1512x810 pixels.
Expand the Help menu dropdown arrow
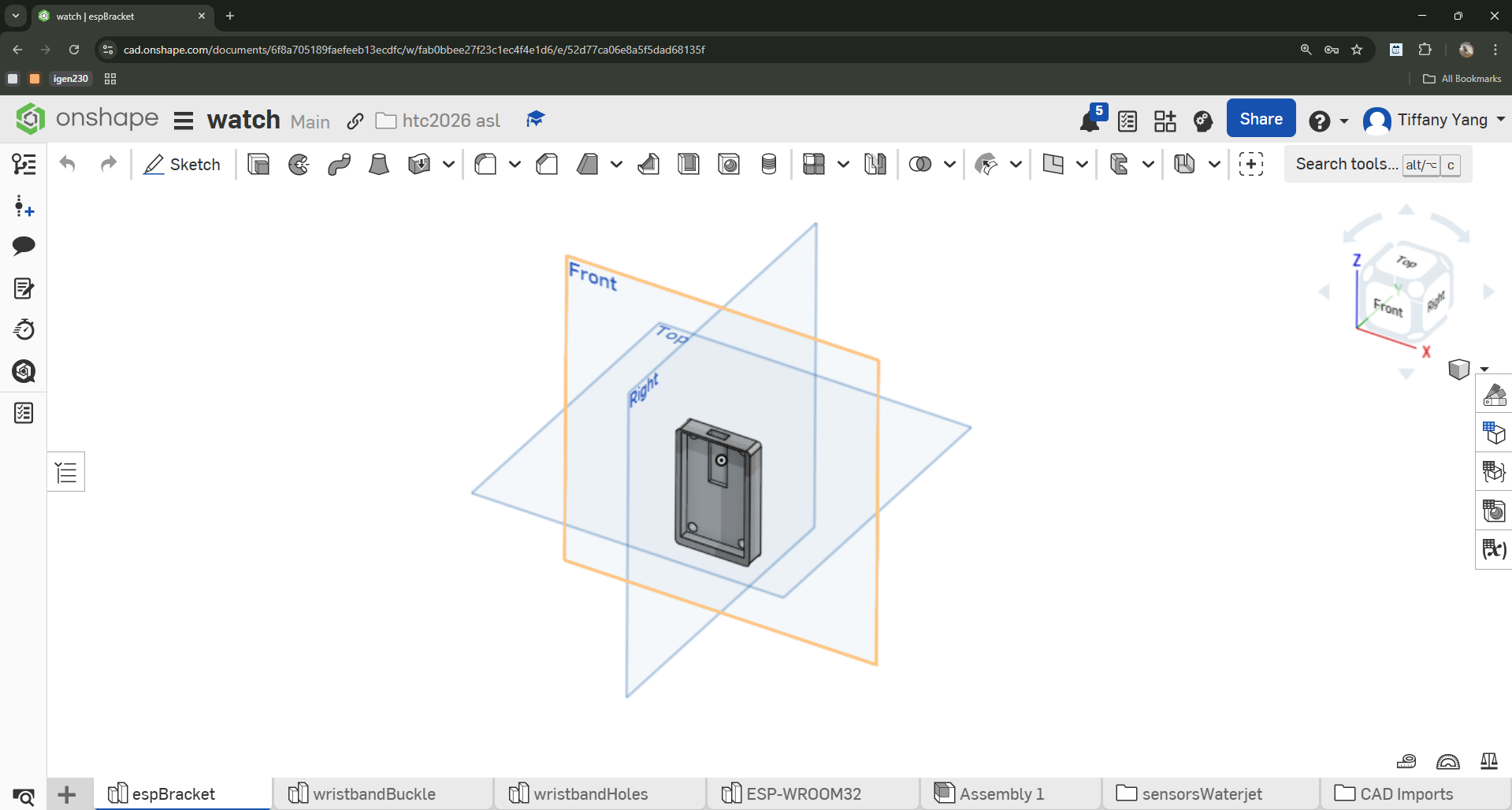(x=1344, y=121)
